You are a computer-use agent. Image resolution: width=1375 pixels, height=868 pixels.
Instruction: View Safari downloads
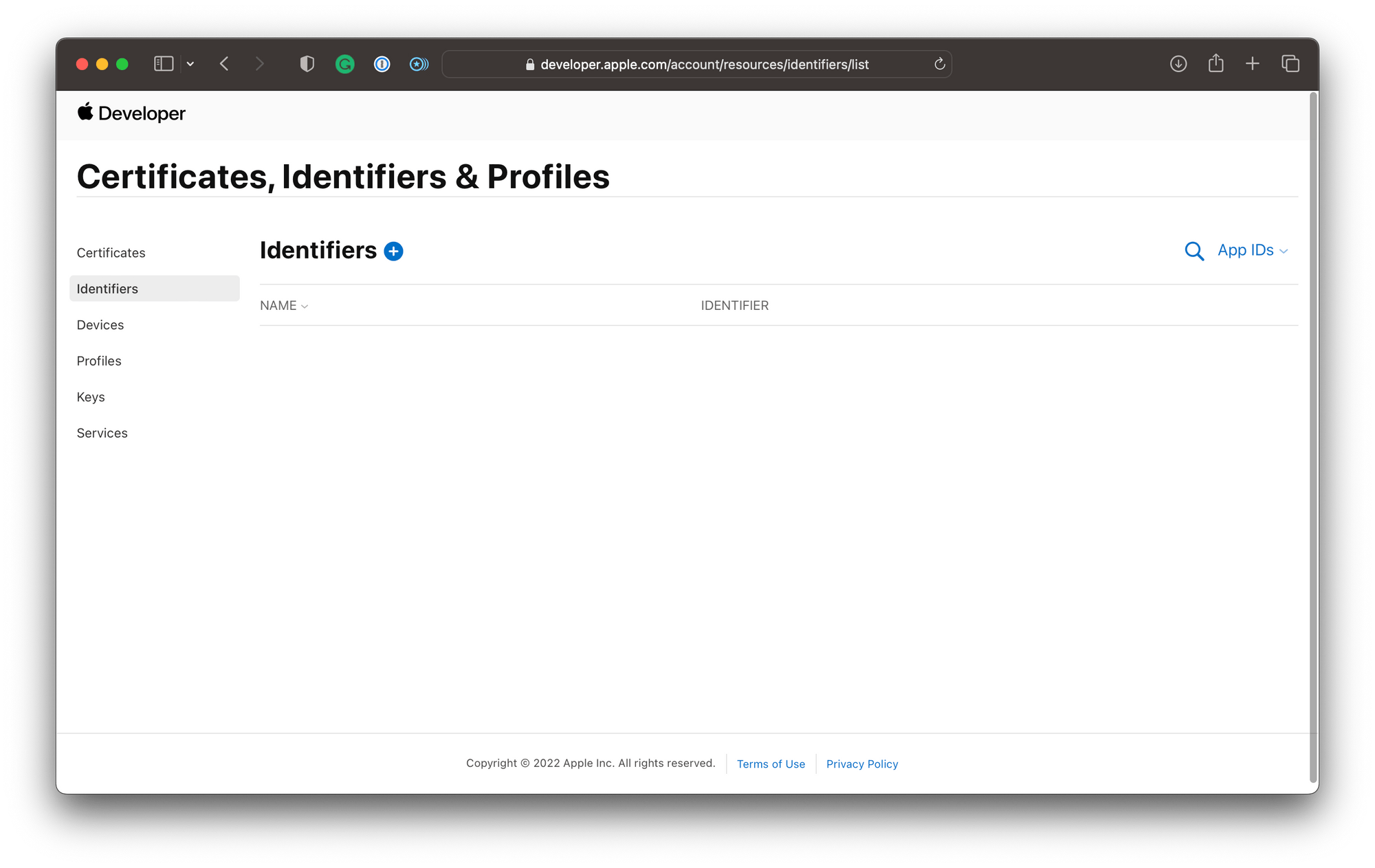coord(1178,63)
